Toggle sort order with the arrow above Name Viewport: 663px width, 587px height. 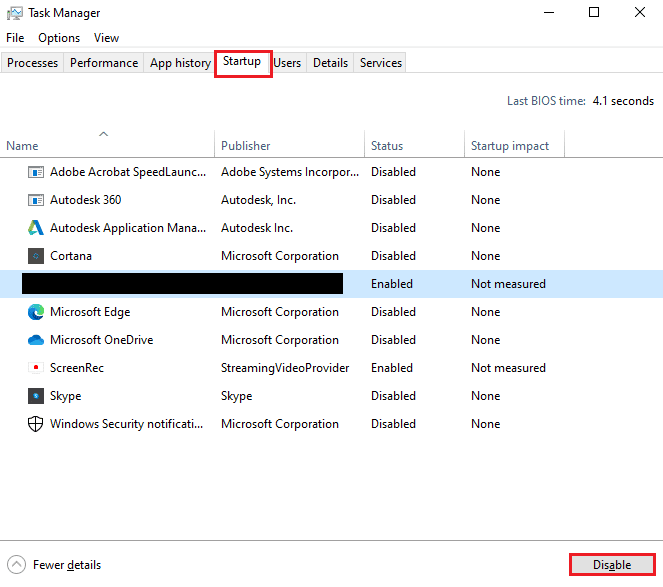pos(104,134)
